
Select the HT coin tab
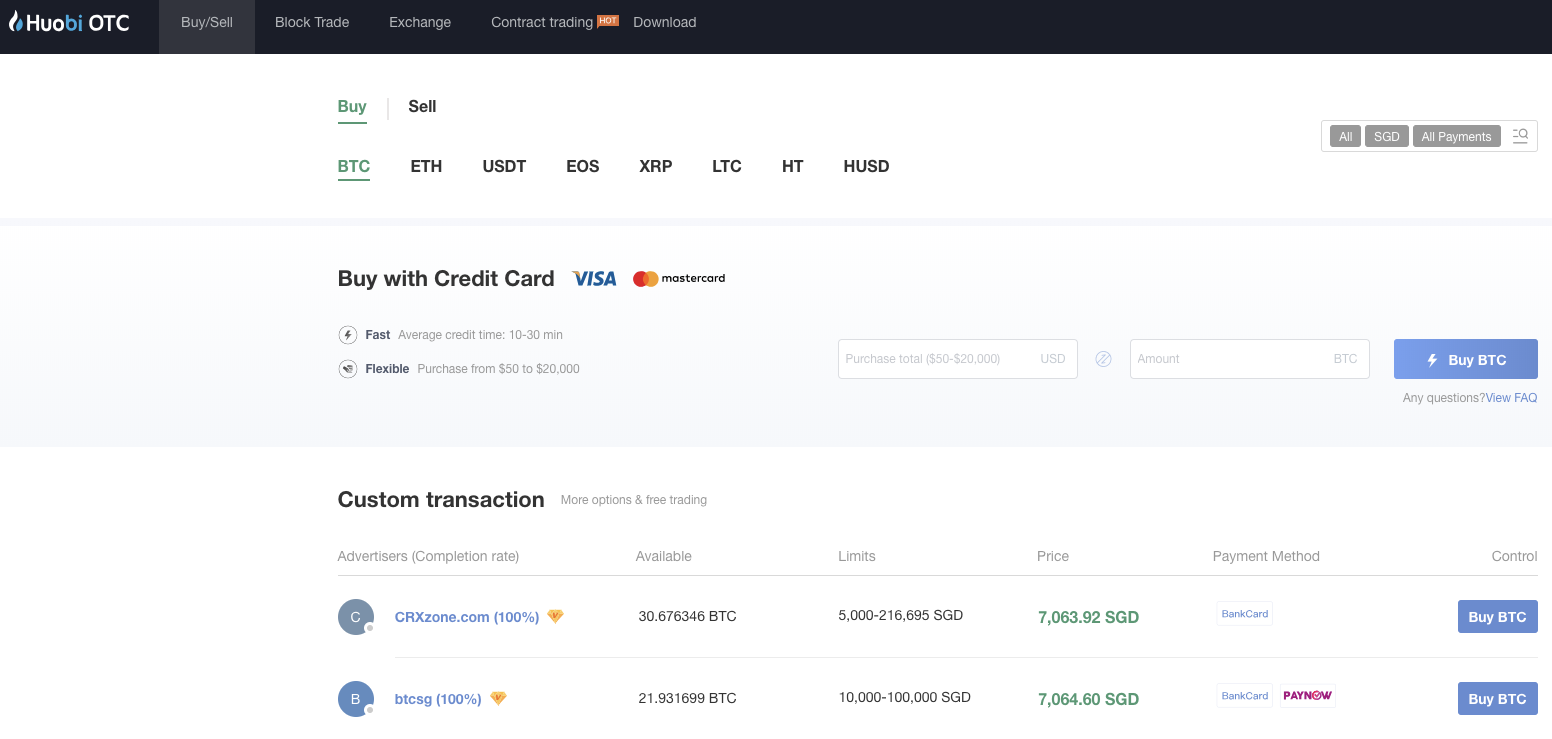793,167
